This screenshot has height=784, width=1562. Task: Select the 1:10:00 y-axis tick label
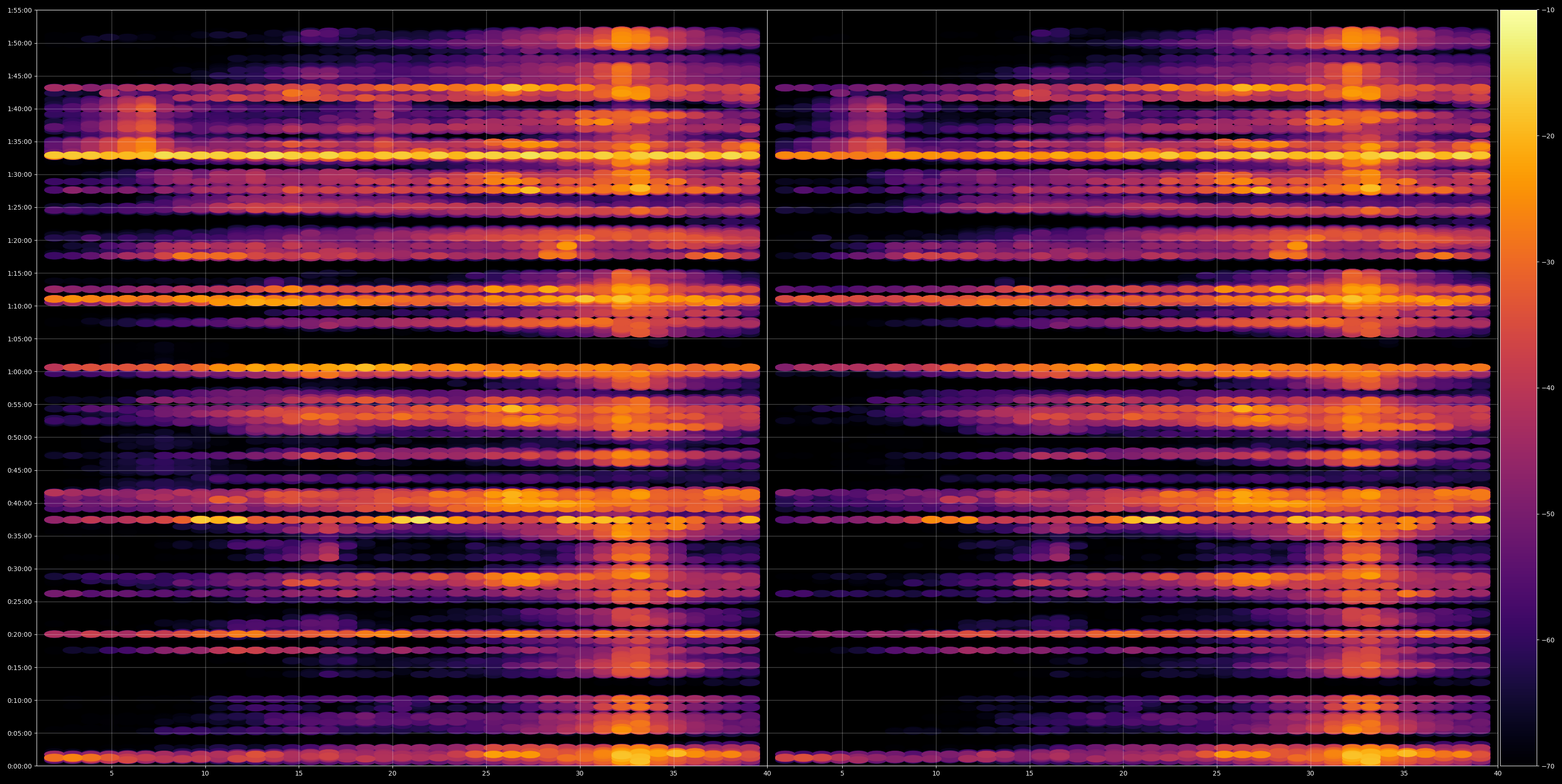click(x=19, y=306)
